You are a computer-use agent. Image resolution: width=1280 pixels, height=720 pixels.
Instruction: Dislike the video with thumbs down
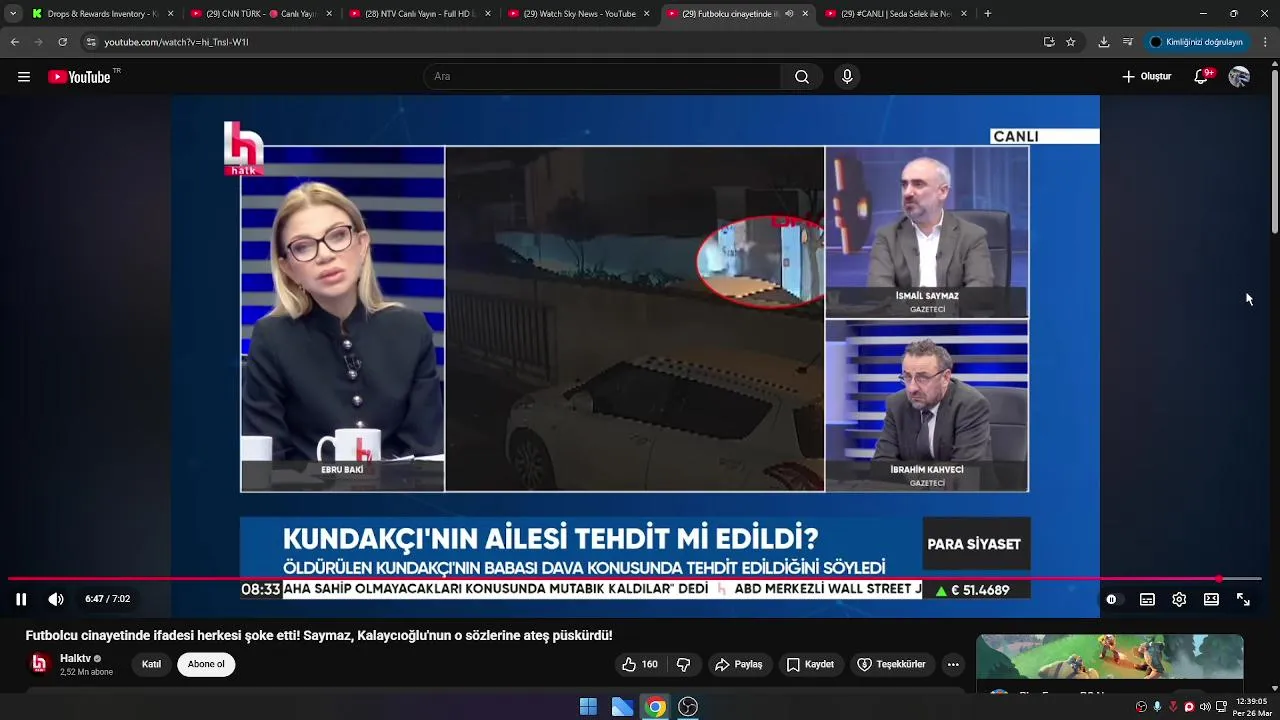point(684,664)
